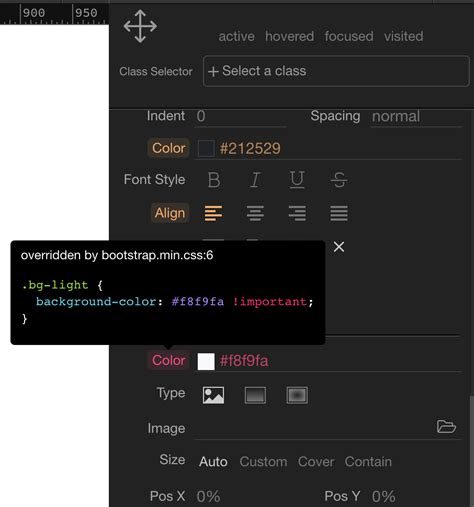474x507 pixels.
Task: Click the Indent value field
Action: tap(240, 116)
